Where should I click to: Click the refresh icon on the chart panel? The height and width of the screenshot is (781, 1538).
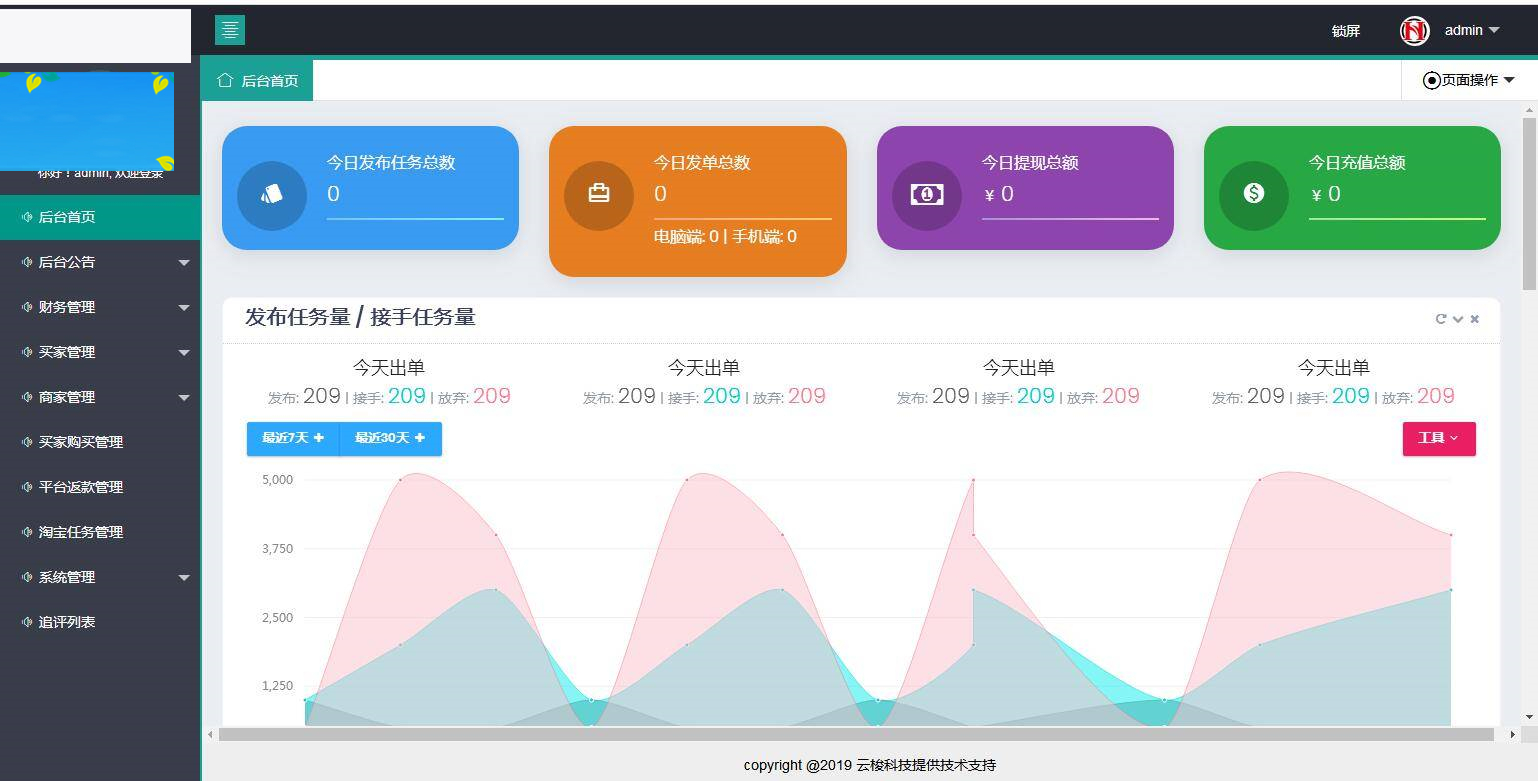(1440, 318)
